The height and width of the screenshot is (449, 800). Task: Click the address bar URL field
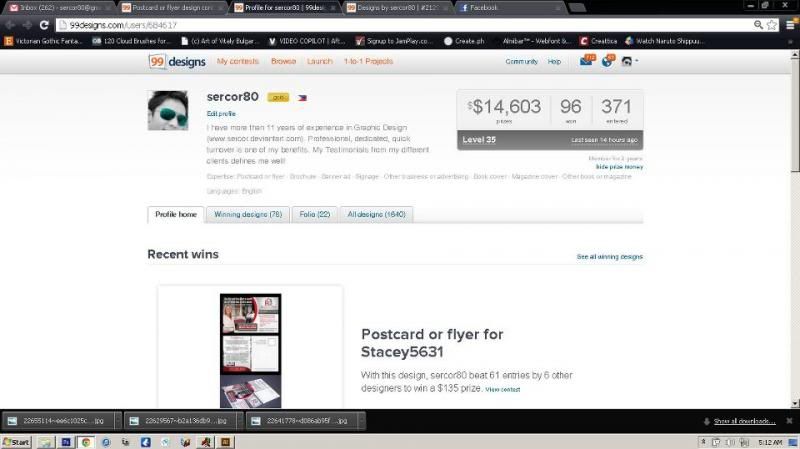tap(403, 25)
